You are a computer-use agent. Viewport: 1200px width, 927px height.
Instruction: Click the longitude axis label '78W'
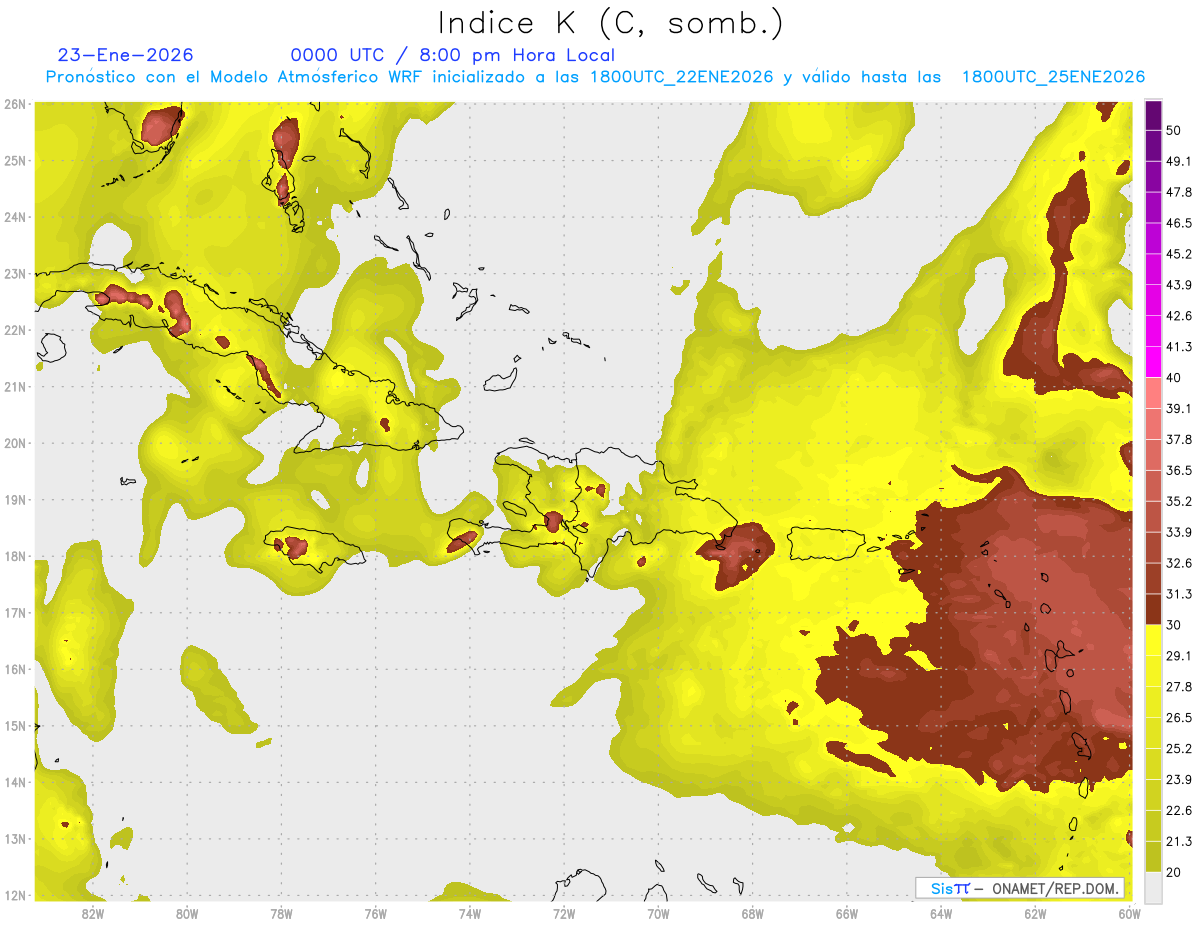tap(281, 913)
